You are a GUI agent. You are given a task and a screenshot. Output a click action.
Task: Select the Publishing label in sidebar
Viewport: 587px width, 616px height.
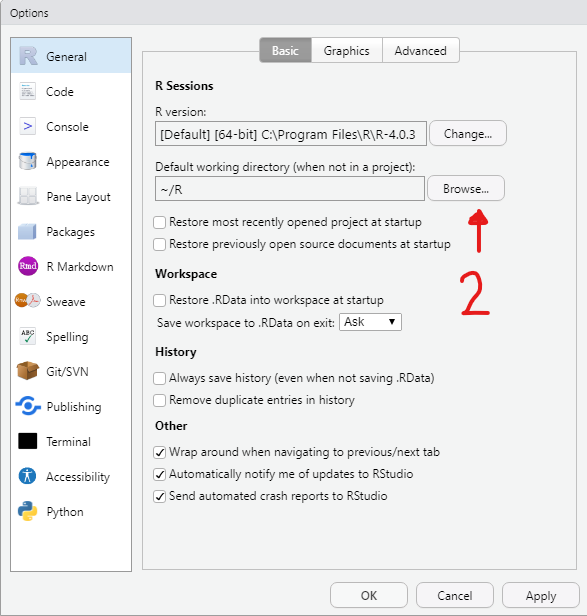[74, 407]
